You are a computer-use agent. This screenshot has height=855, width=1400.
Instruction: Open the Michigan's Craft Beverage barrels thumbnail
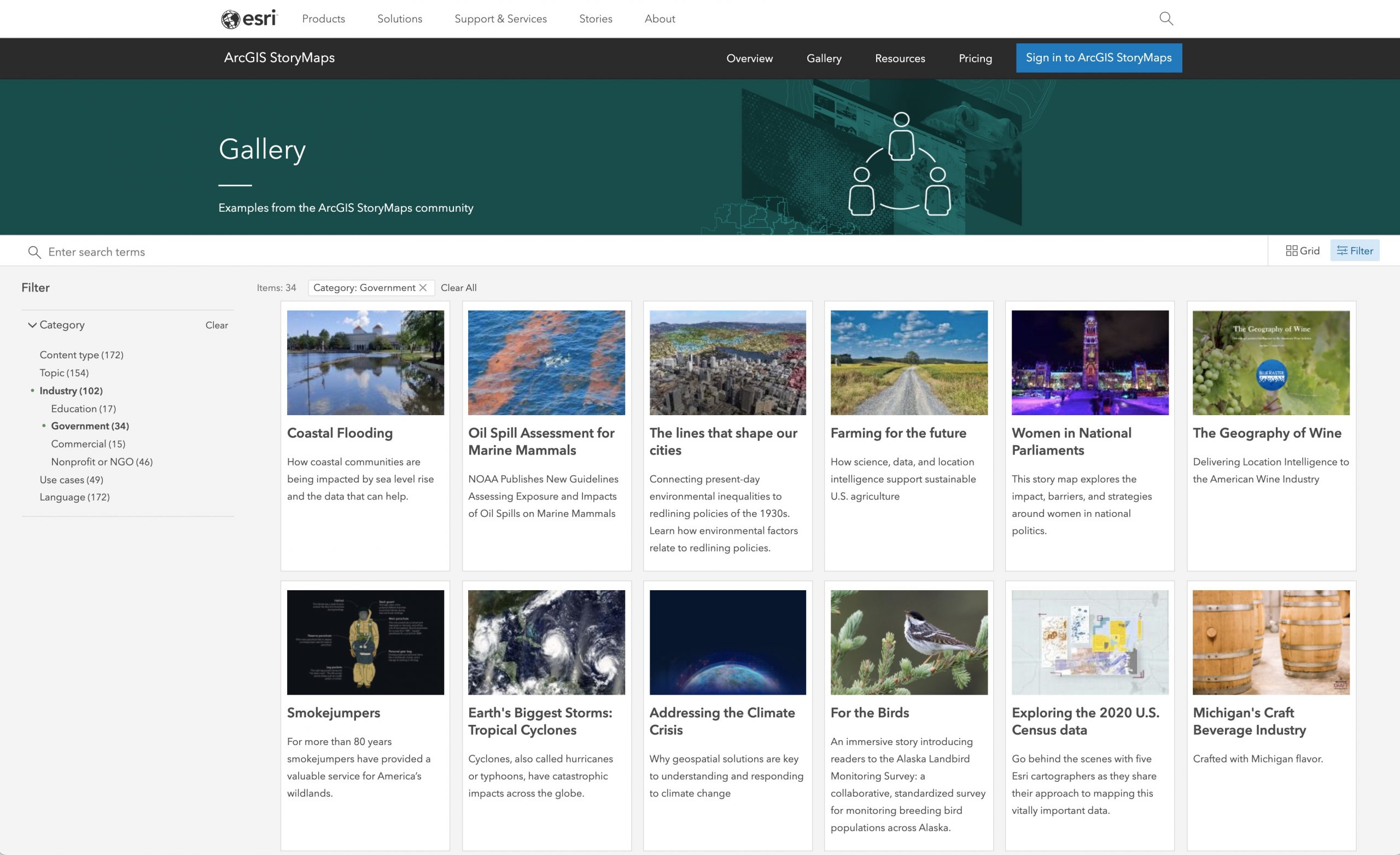pos(1271,642)
